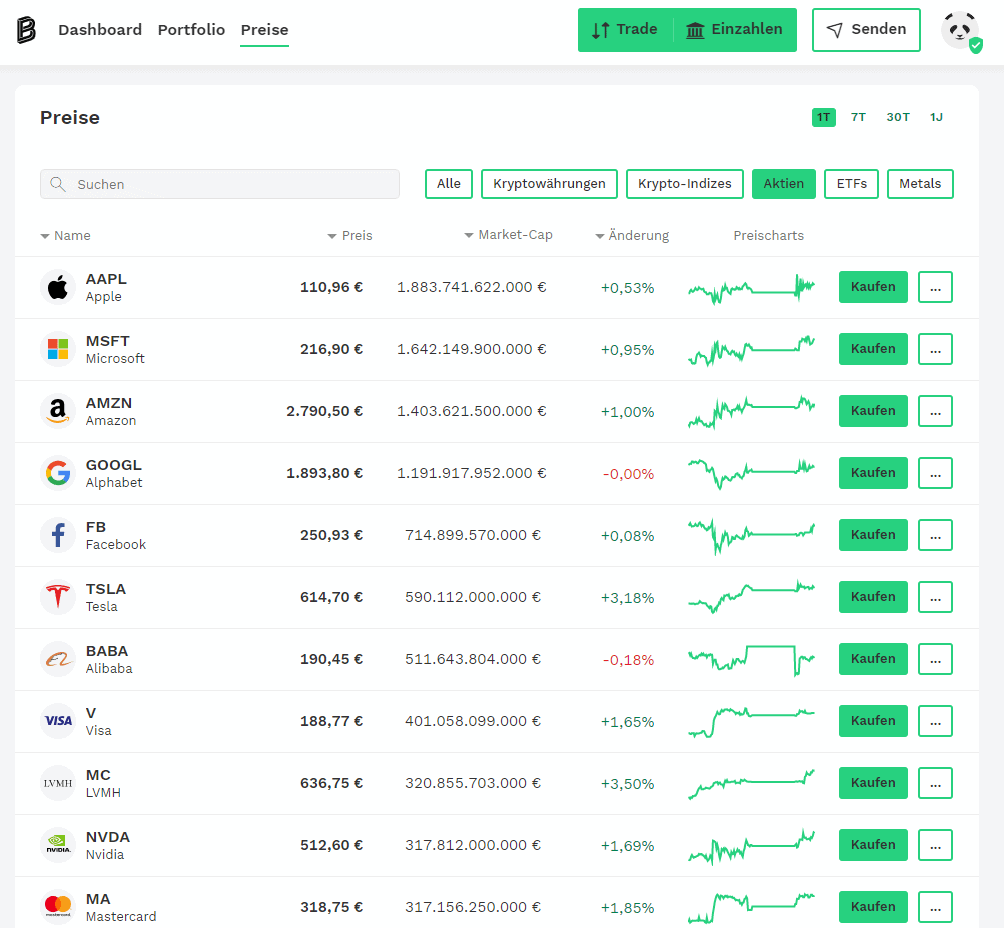Click the Alibaba logo icon

coord(58,659)
